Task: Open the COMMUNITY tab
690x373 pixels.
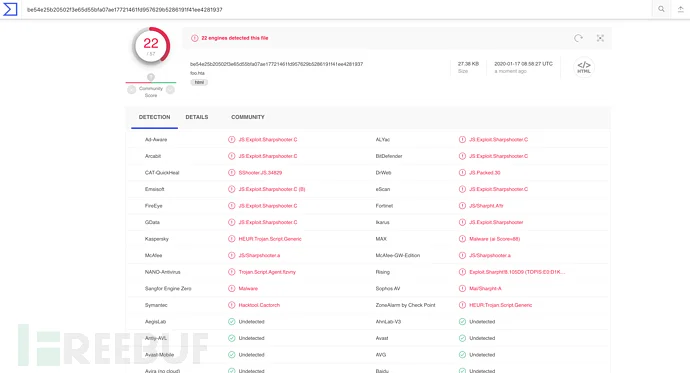Action: [x=248, y=117]
